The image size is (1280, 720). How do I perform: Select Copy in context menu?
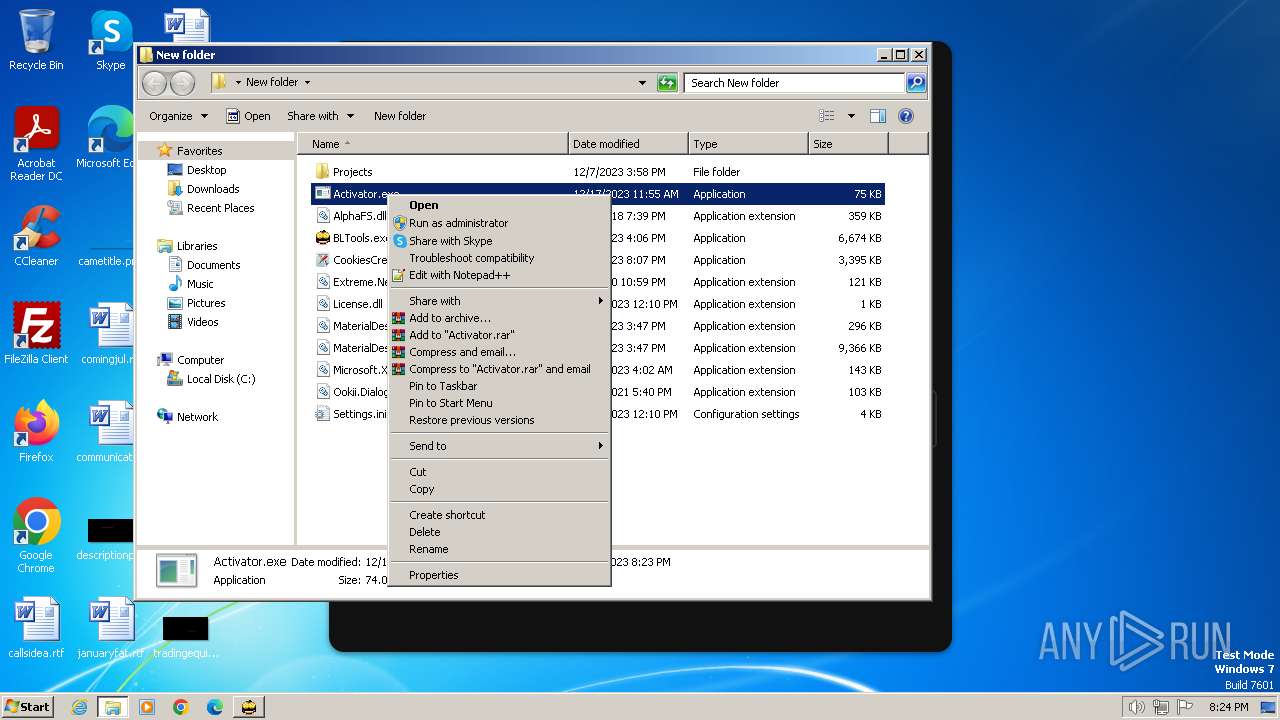coord(499,489)
